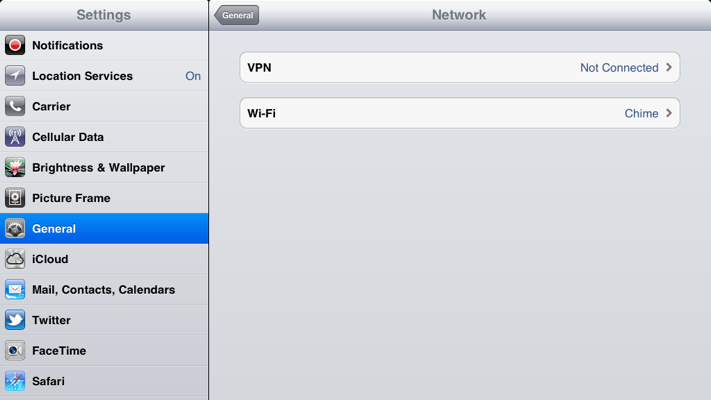Toggle Location Services On status
Viewport: 711px width, 400px height.
point(193,76)
